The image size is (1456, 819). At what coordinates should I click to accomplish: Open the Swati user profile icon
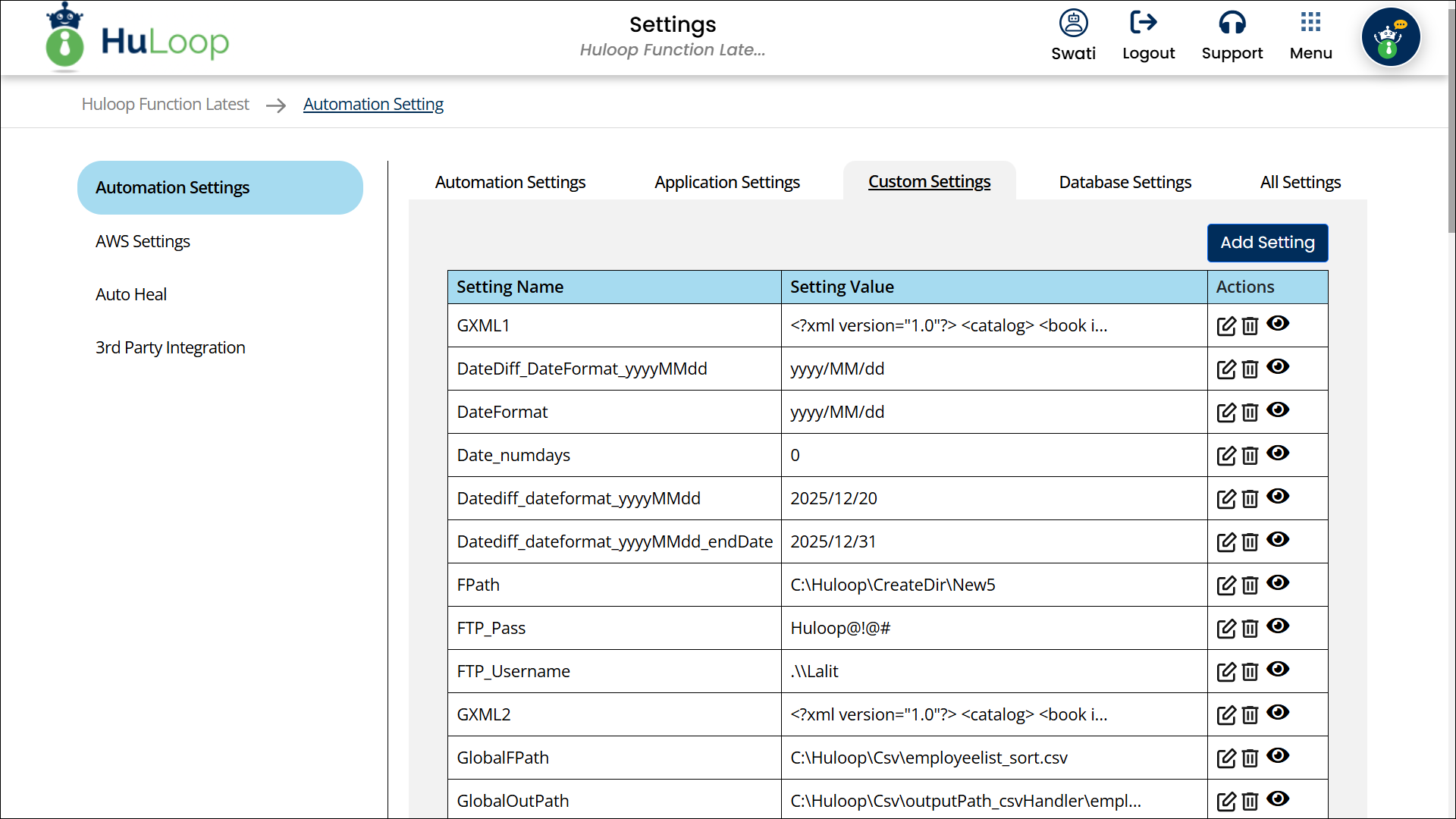(1073, 23)
